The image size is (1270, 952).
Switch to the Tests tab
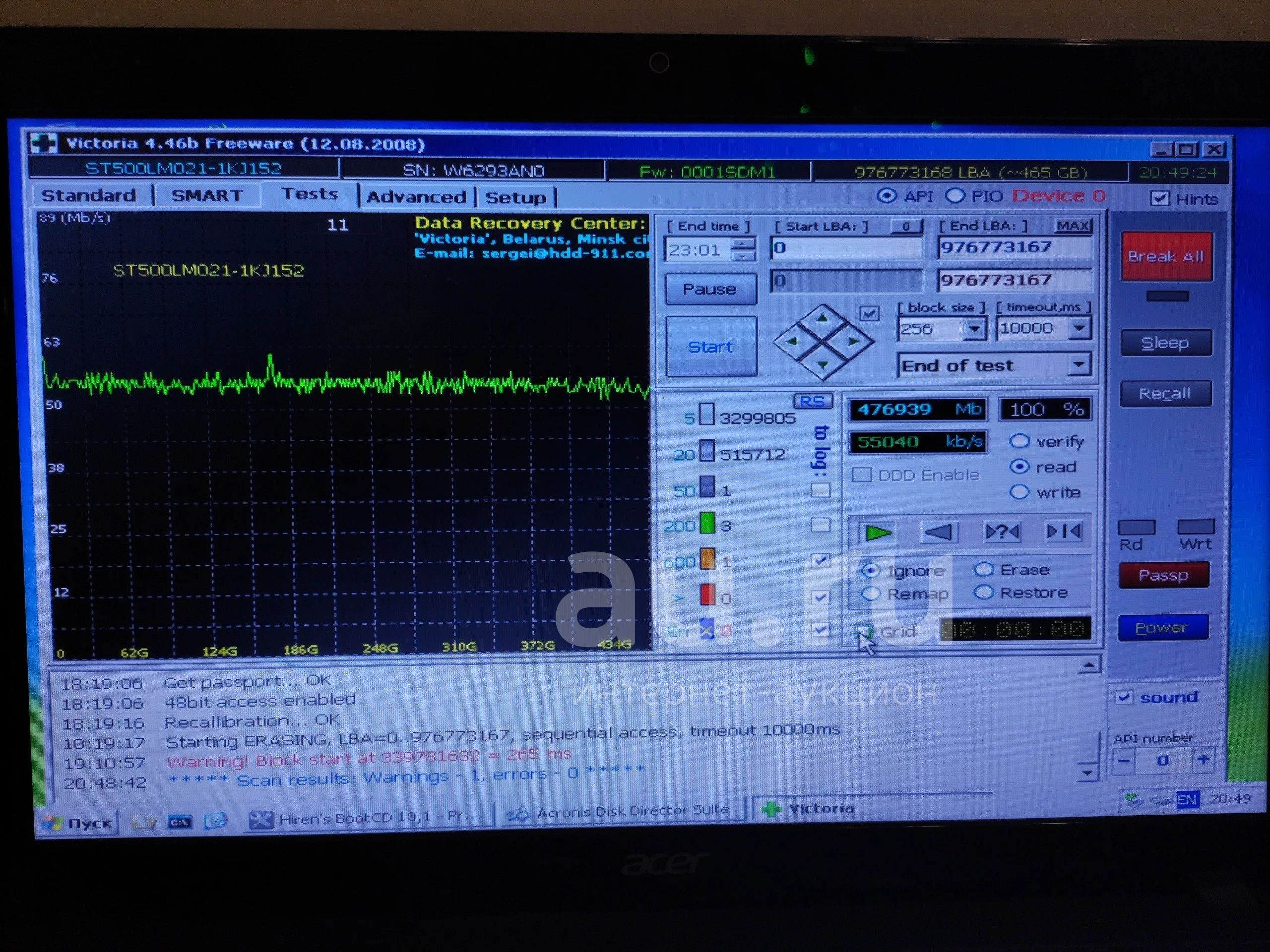[x=310, y=194]
